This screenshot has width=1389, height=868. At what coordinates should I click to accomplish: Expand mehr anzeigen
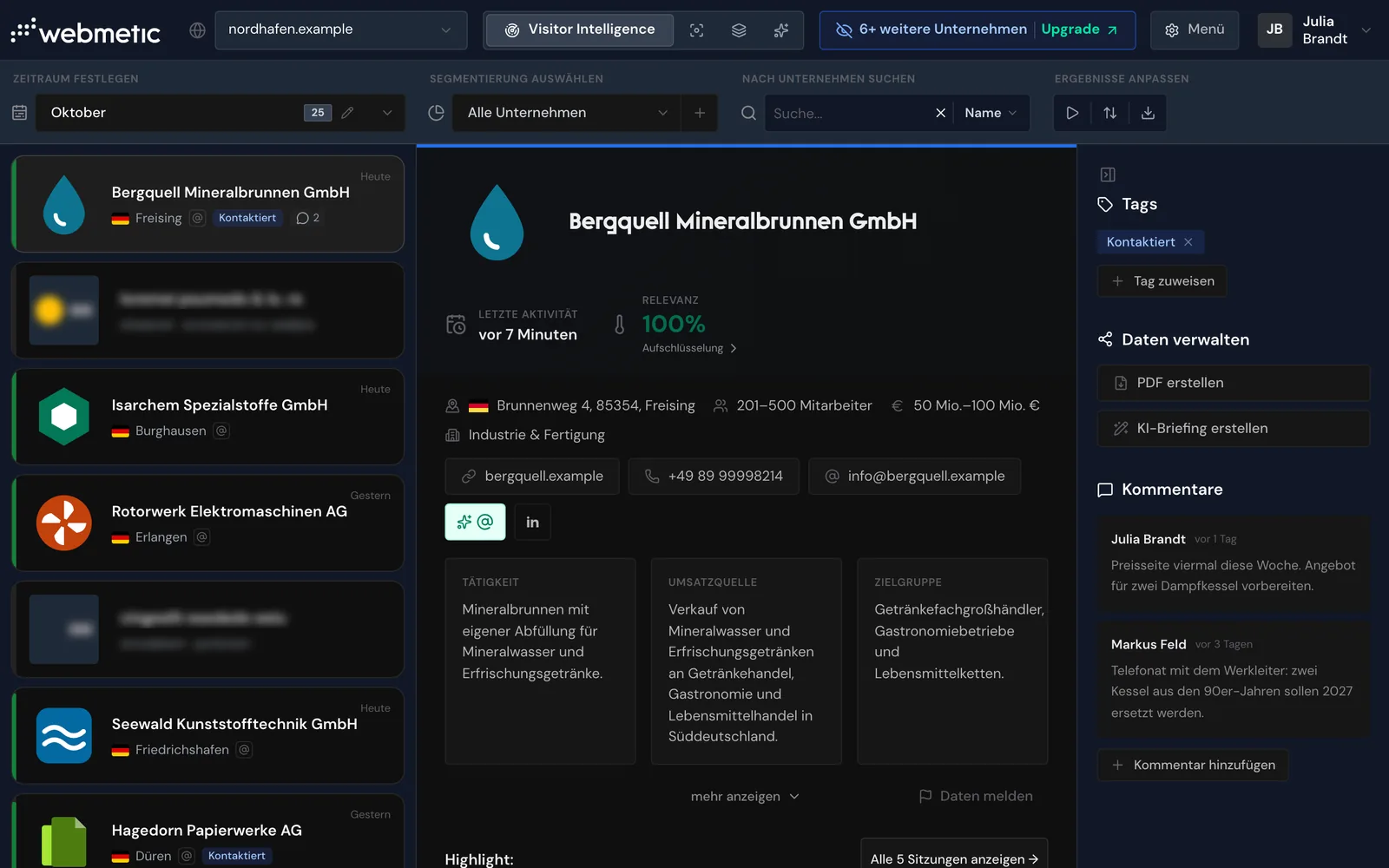[x=745, y=796]
